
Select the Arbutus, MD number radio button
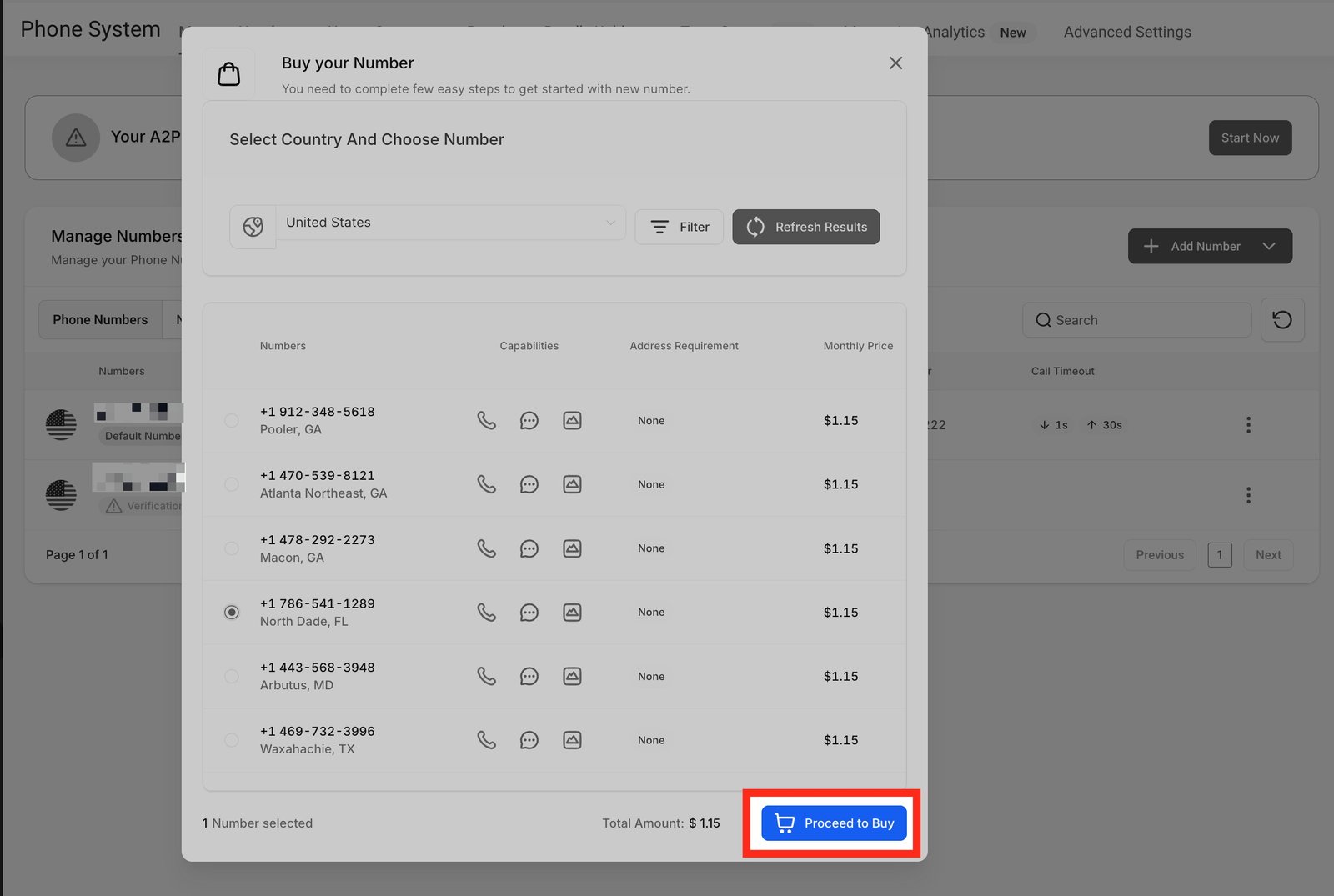point(232,676)
